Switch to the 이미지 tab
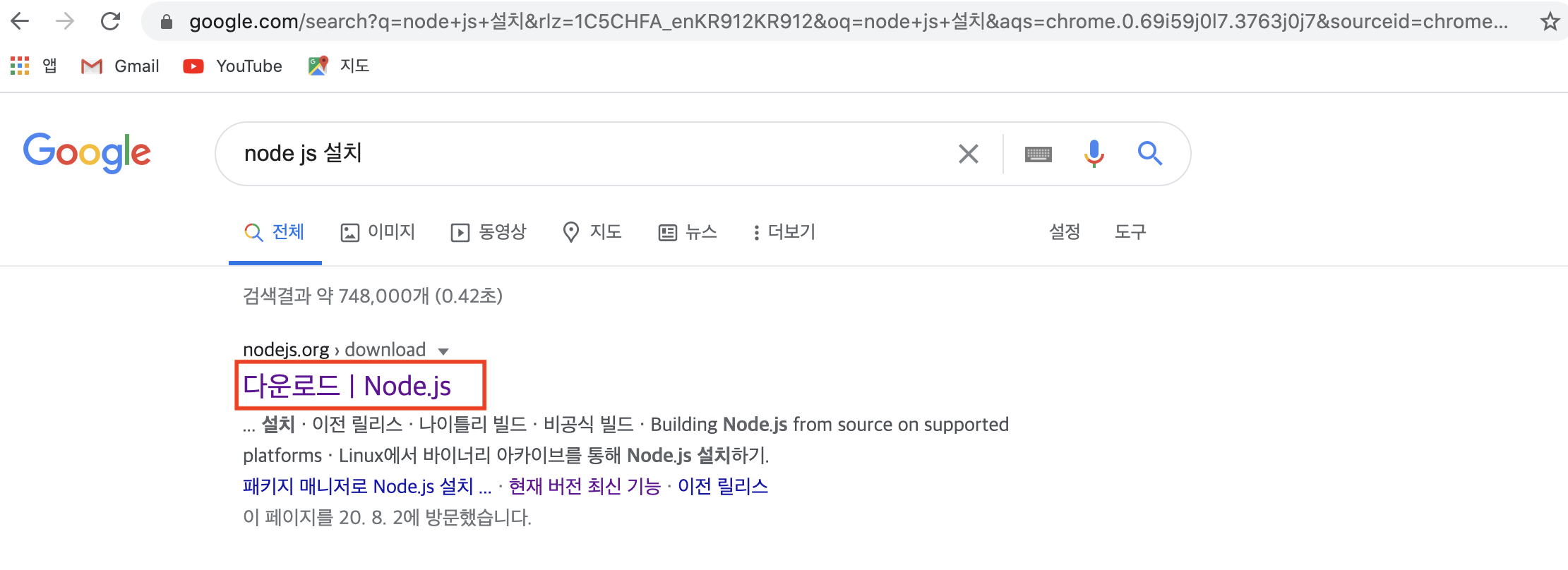This screenshot has width=1568, height=570. point(378,232)
